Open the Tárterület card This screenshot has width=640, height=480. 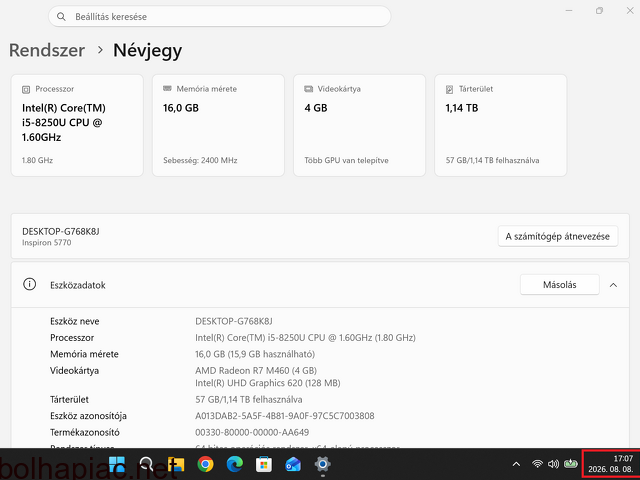(501, 125)
